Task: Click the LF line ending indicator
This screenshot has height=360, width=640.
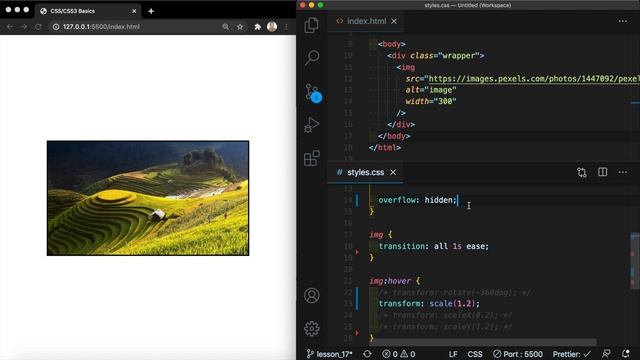Action: click(453, 354)
